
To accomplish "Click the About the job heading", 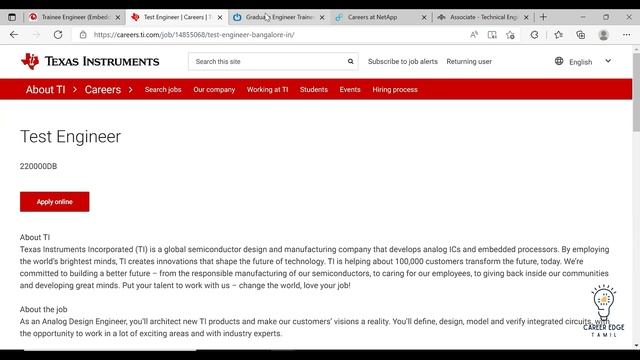I will click(x=43, y=309).
